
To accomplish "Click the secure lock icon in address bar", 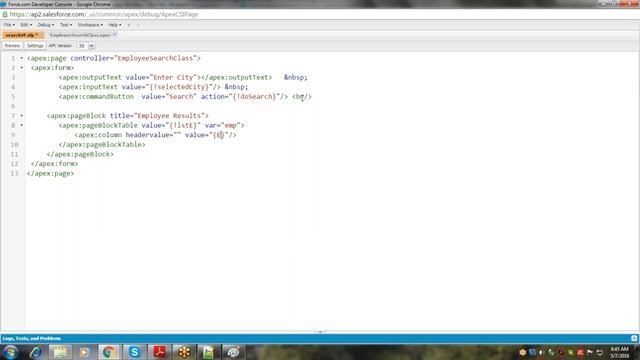I will pos(5,14).
